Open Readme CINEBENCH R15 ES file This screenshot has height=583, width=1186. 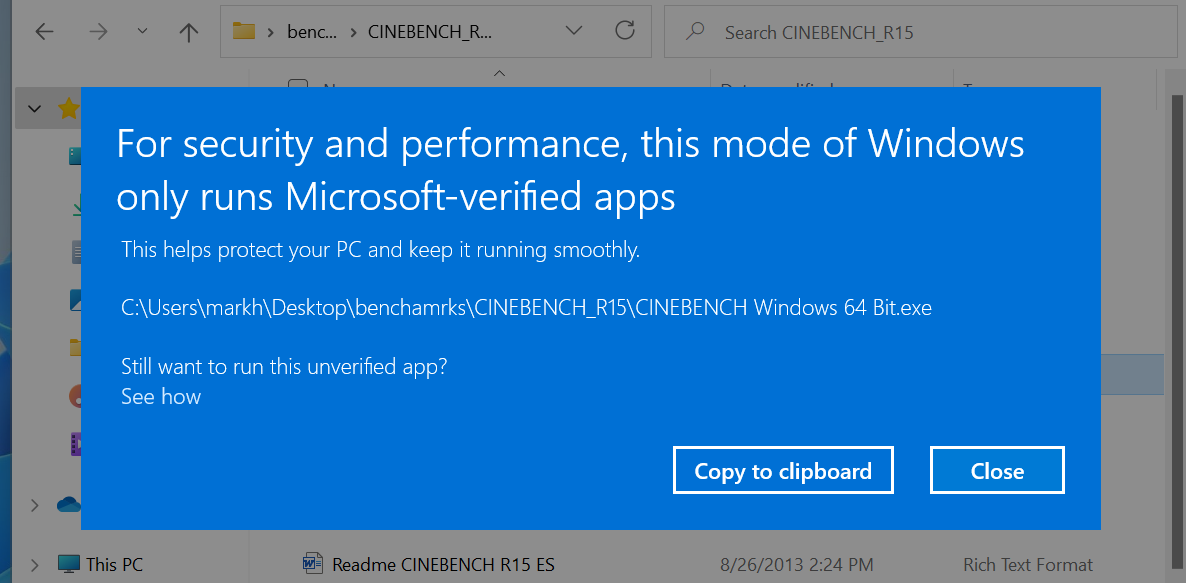[442, 565]
